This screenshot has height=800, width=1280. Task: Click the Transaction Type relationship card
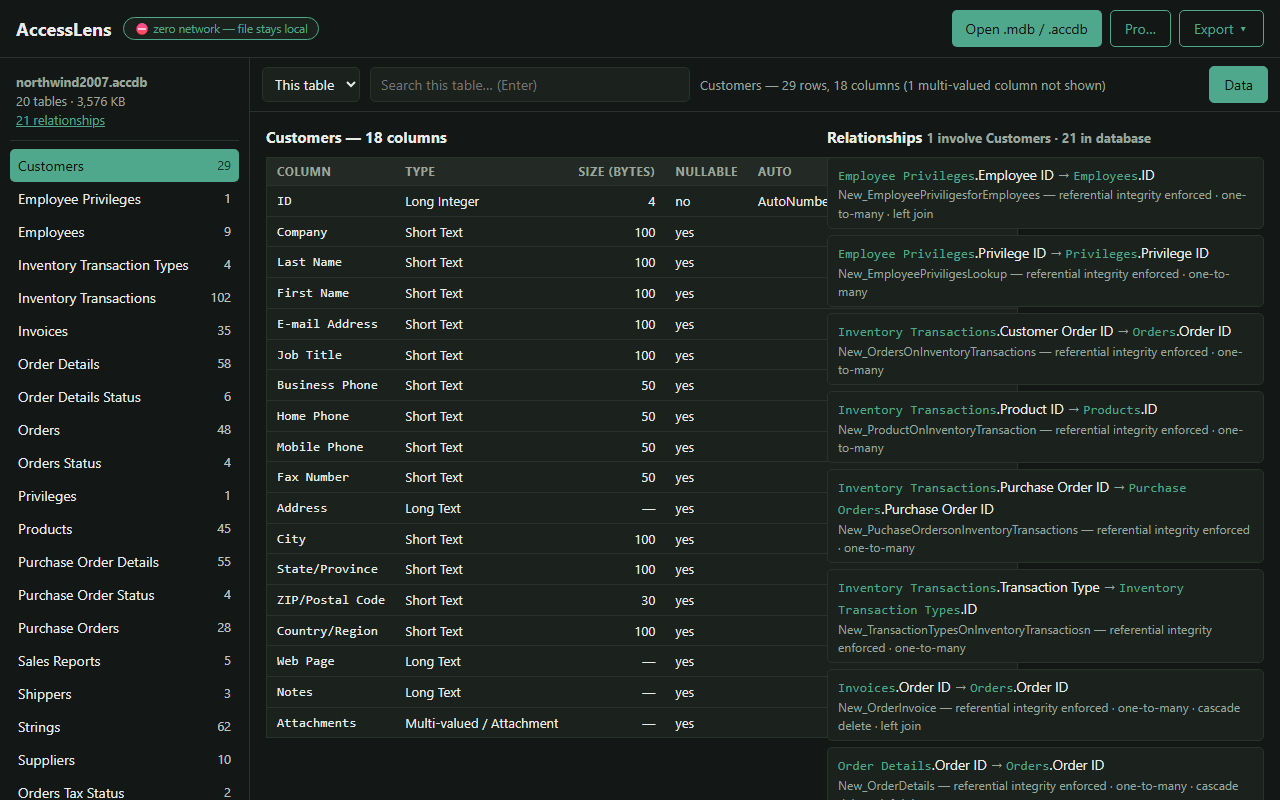pos(1045,616)
